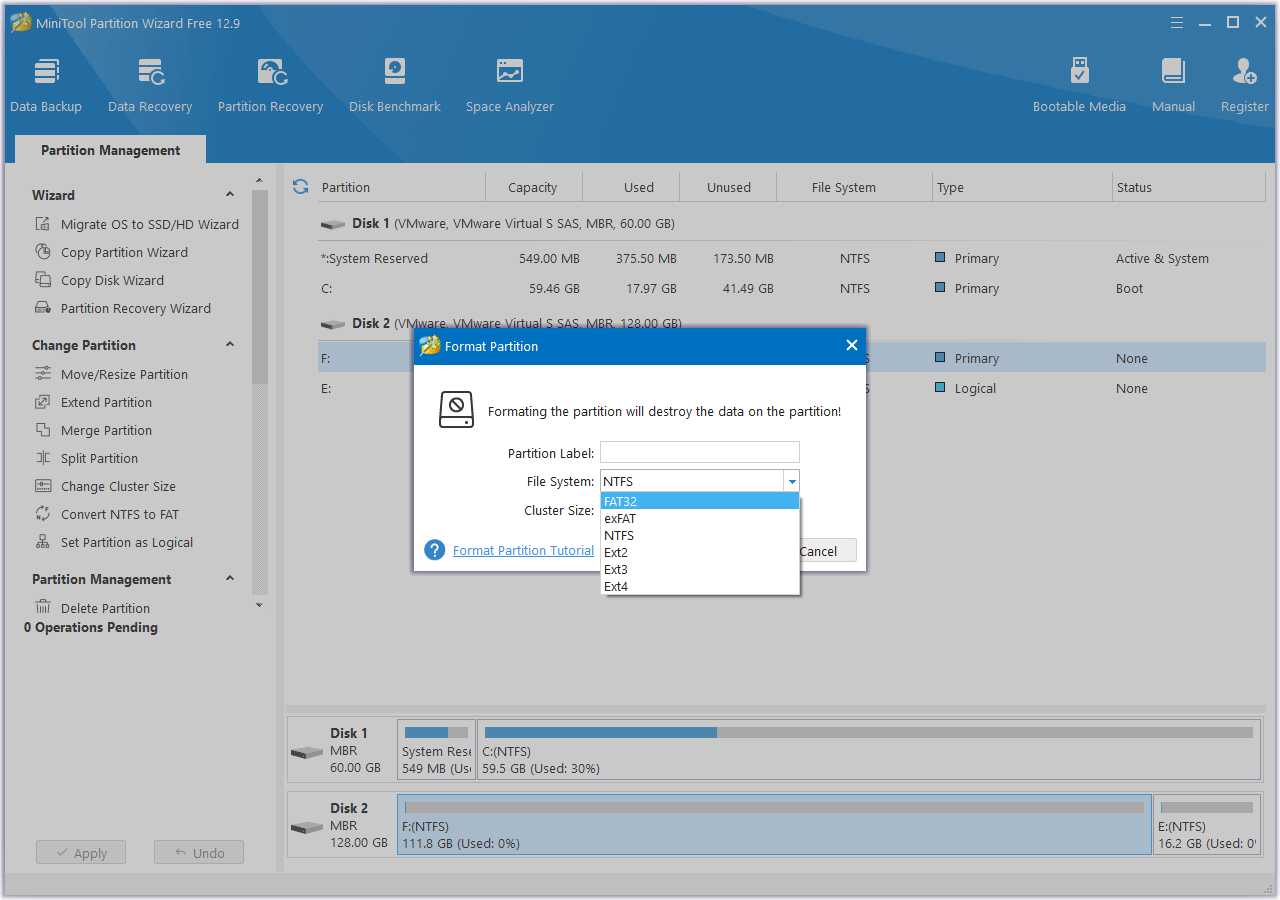Viewport: 1280px width, 900px height.
Task: Launch Partition Recovery from the toolbar
Action: click(x=270, y=86)
